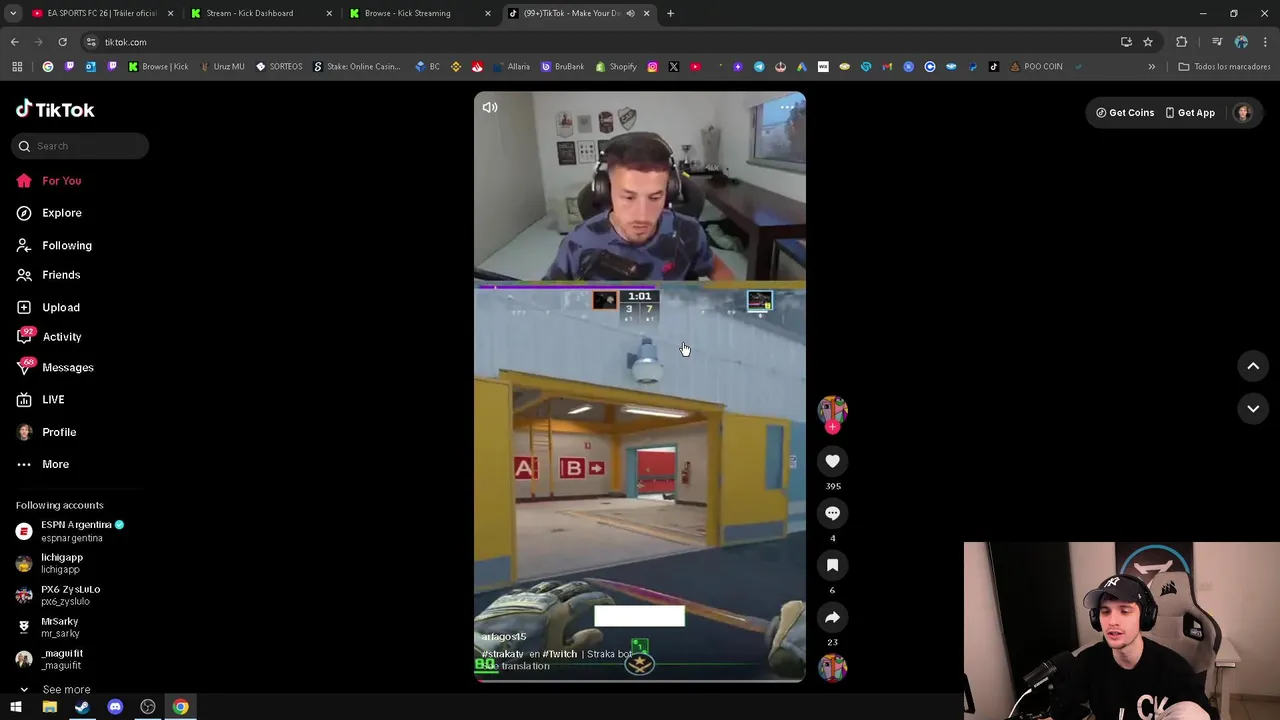Bookmark this page with star icon
Viewport: 1280px width, 720px height.
(x=1148, y=42)
